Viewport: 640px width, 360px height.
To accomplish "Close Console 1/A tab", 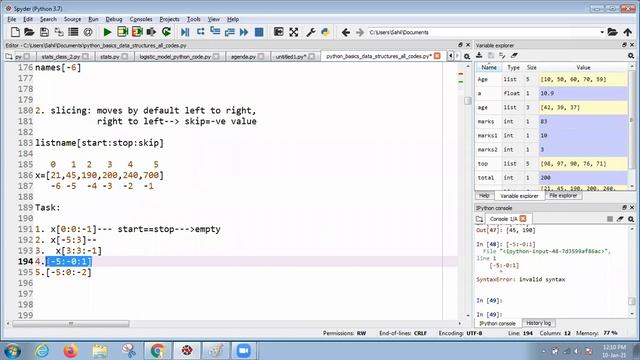I will pyautogui.click(x=523, y=219).
